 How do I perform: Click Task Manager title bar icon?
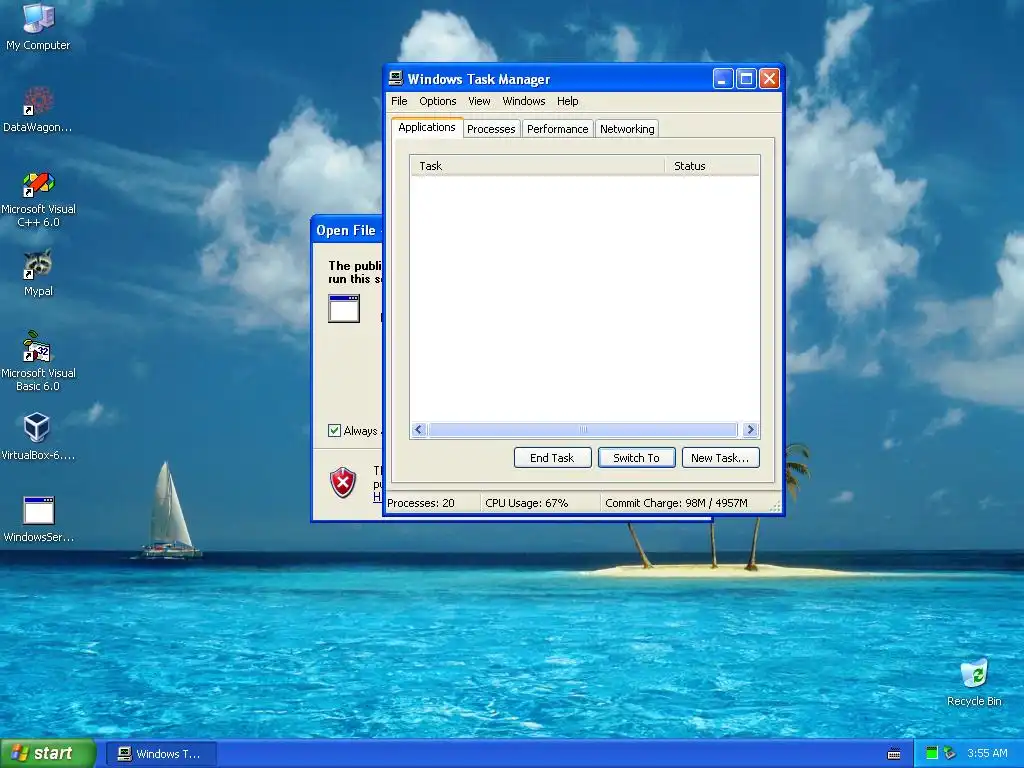pos(395,78)
